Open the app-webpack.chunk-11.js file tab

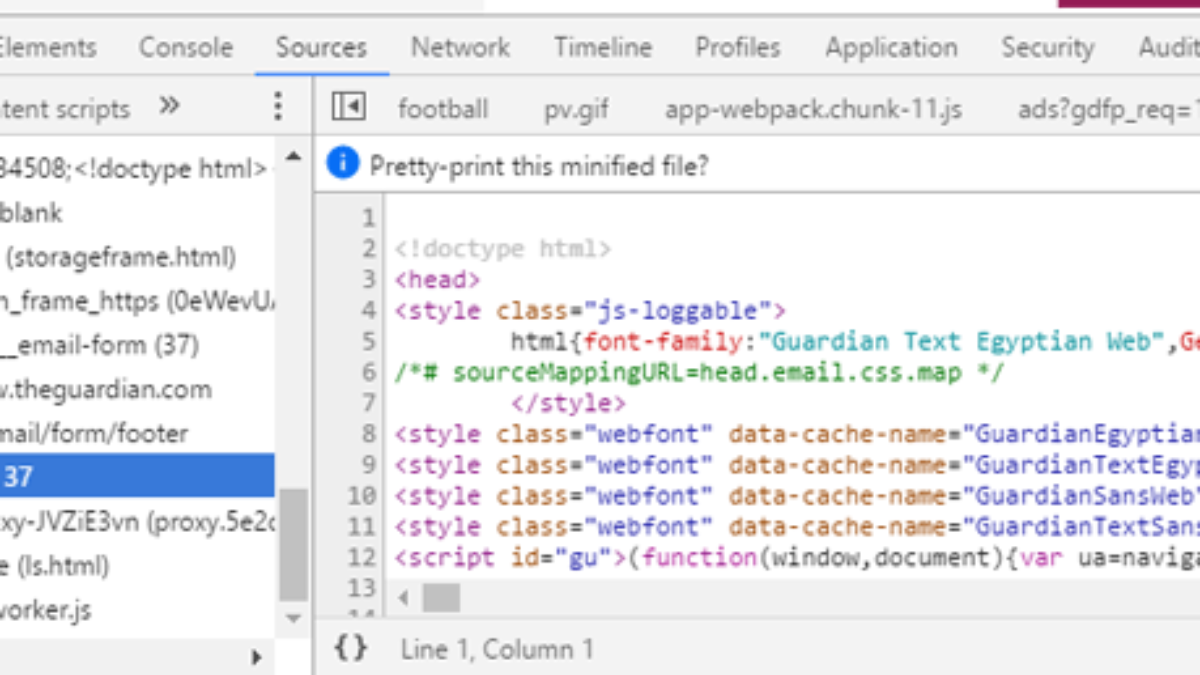coord(813,109)
